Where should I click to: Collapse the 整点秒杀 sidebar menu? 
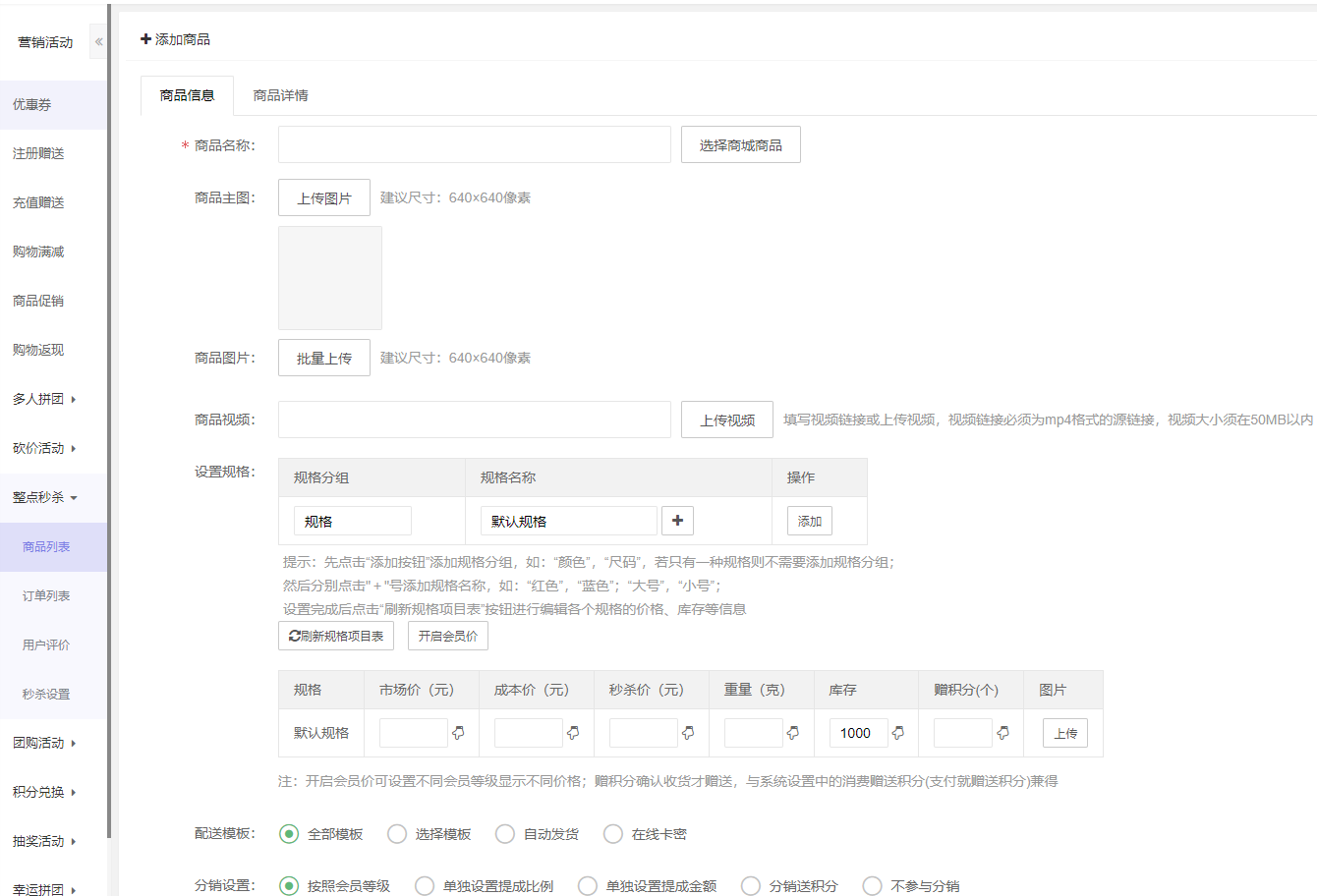pyautogui.click(x=44, y=497)
